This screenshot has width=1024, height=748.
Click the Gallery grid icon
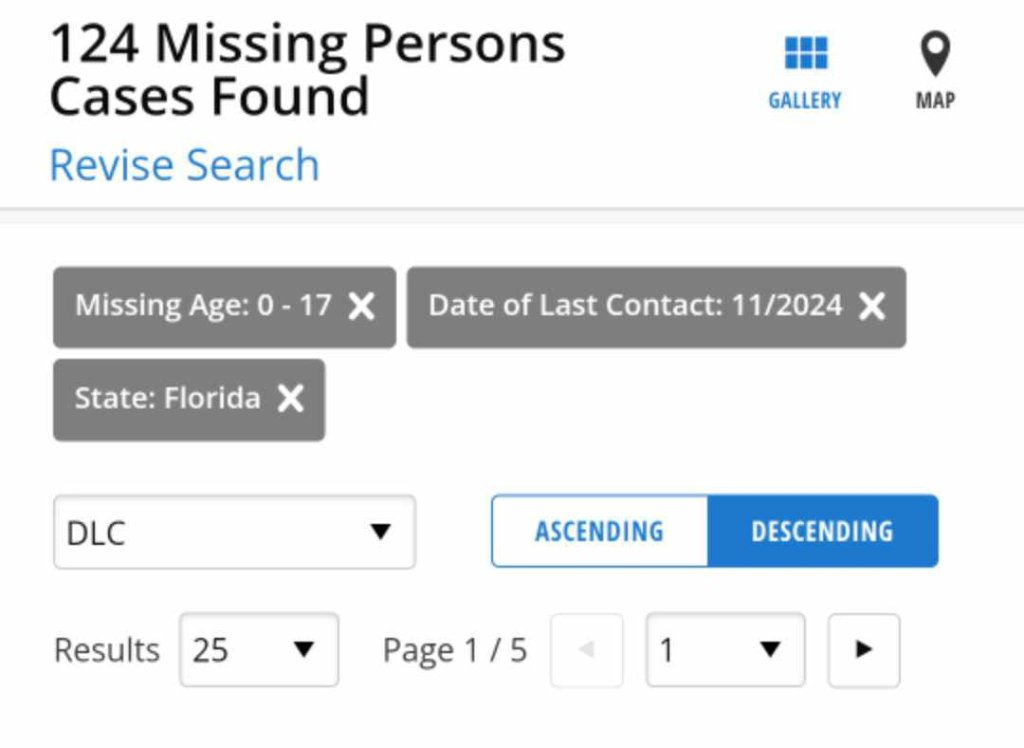coord(805,53)
